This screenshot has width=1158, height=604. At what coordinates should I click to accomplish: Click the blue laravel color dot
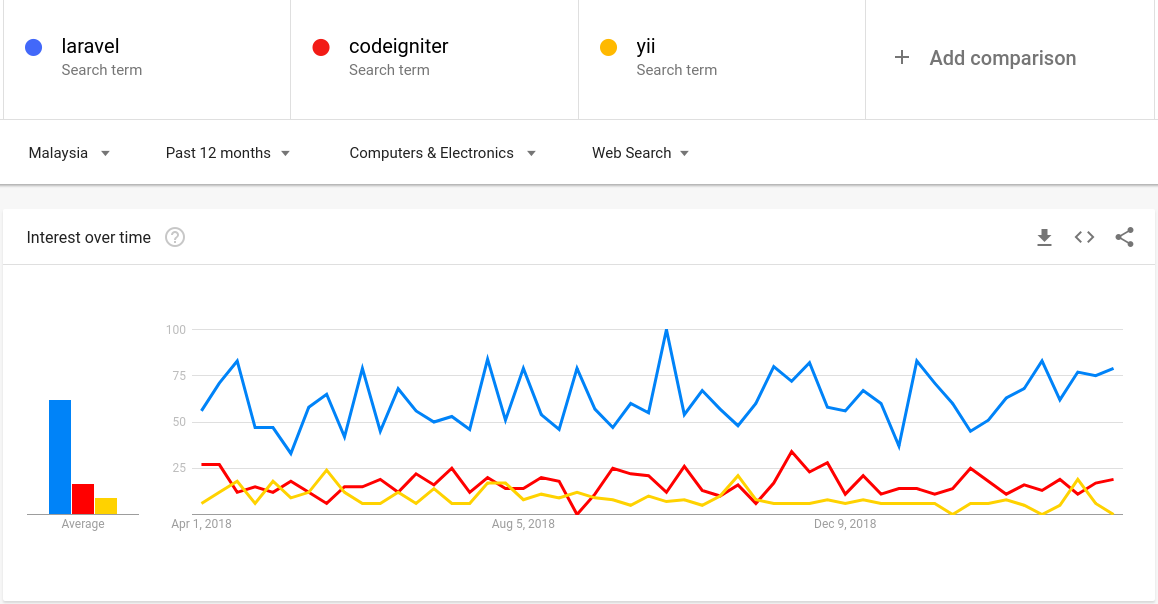coord(33,47)
